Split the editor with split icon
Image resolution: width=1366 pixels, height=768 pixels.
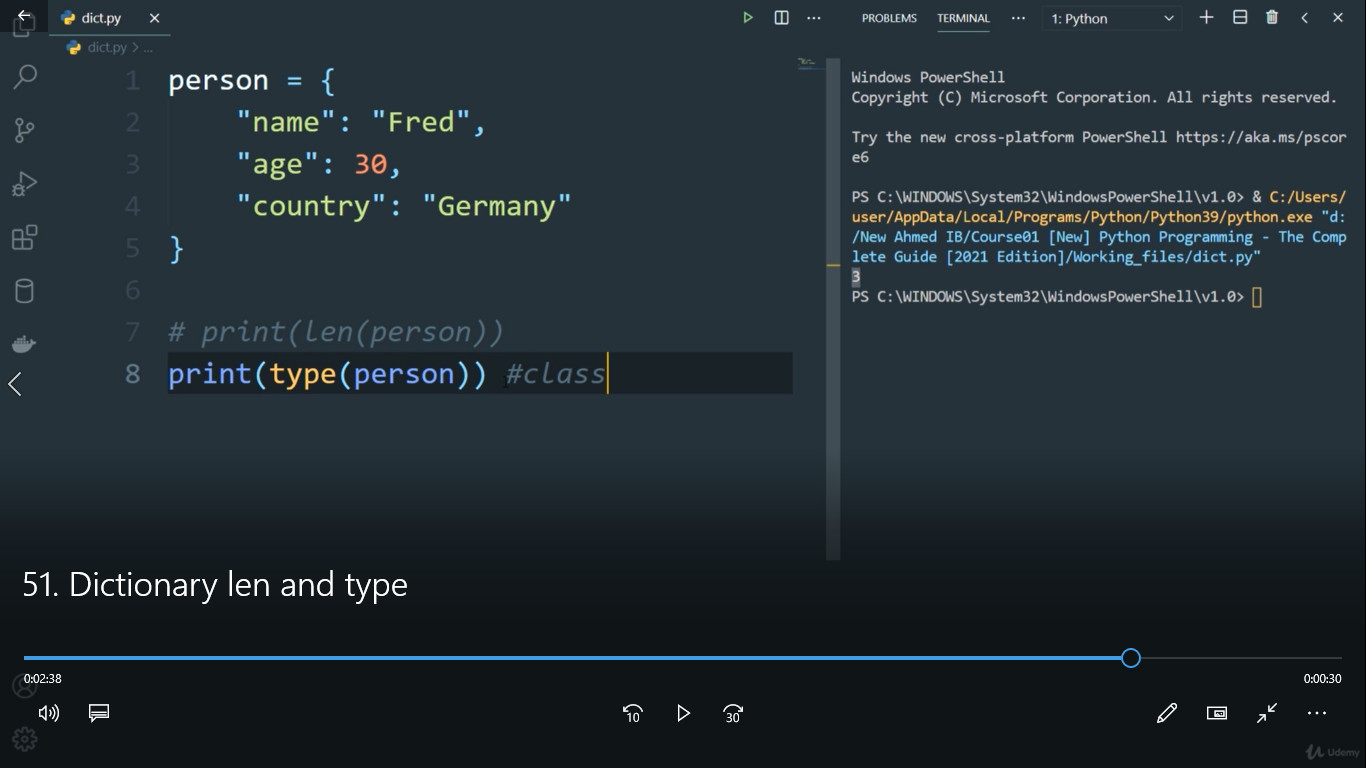tap(781, 18)
